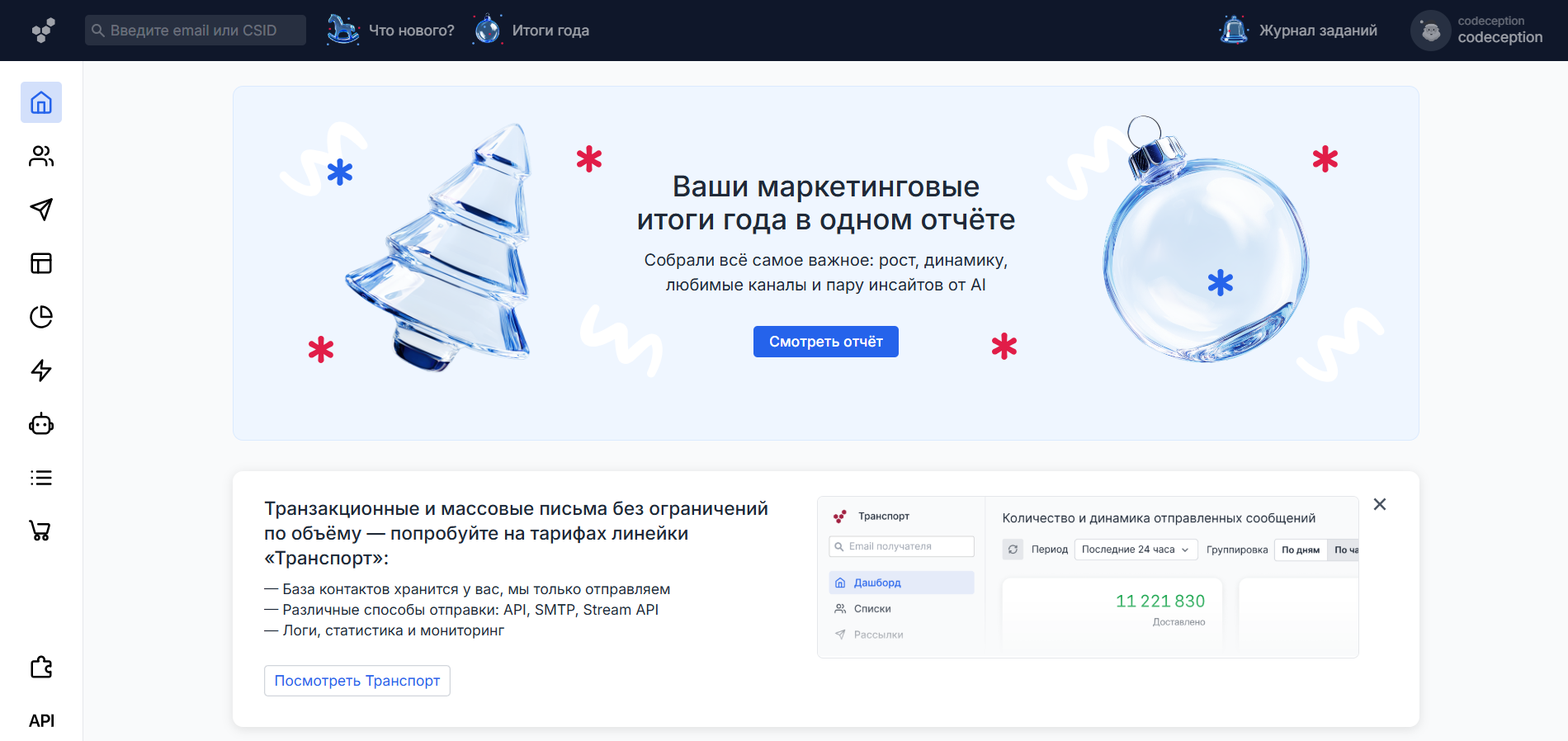This screenshot has height=741, width=1568.
Task: Click the API item in sidebar
Action: [x=41, y=720]
